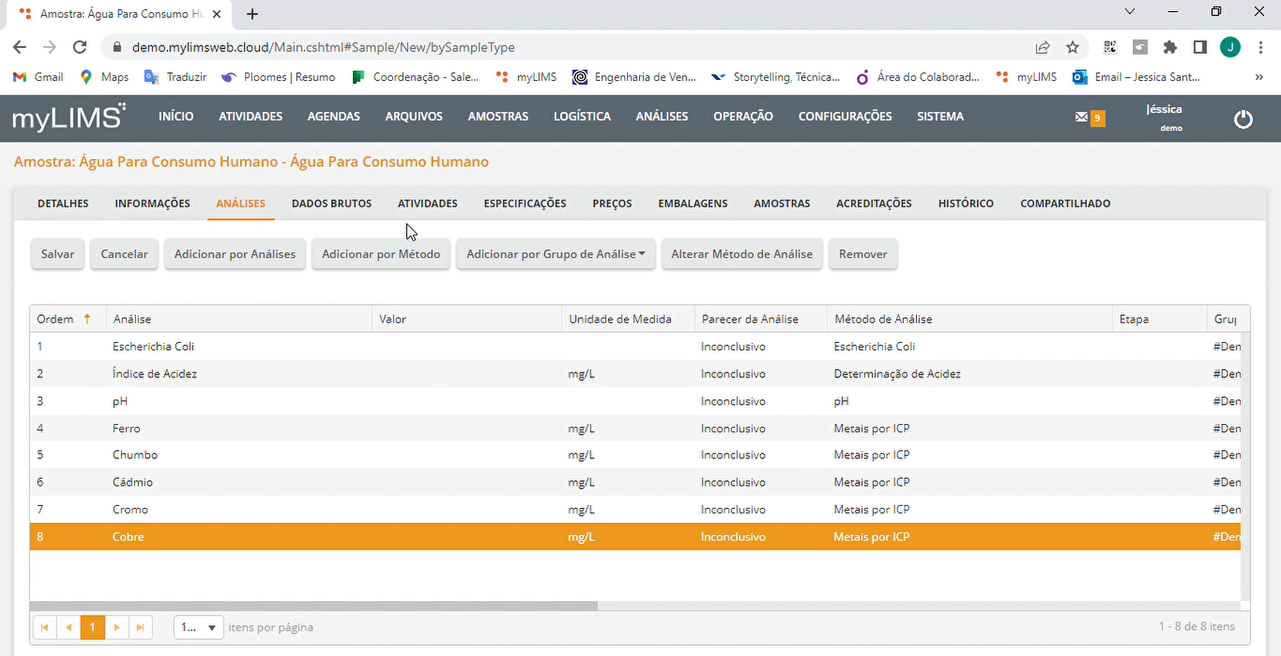The image size is (1281, 656).
Task: Open the Chrome profile J avatar
Action: click(1230, 47)
